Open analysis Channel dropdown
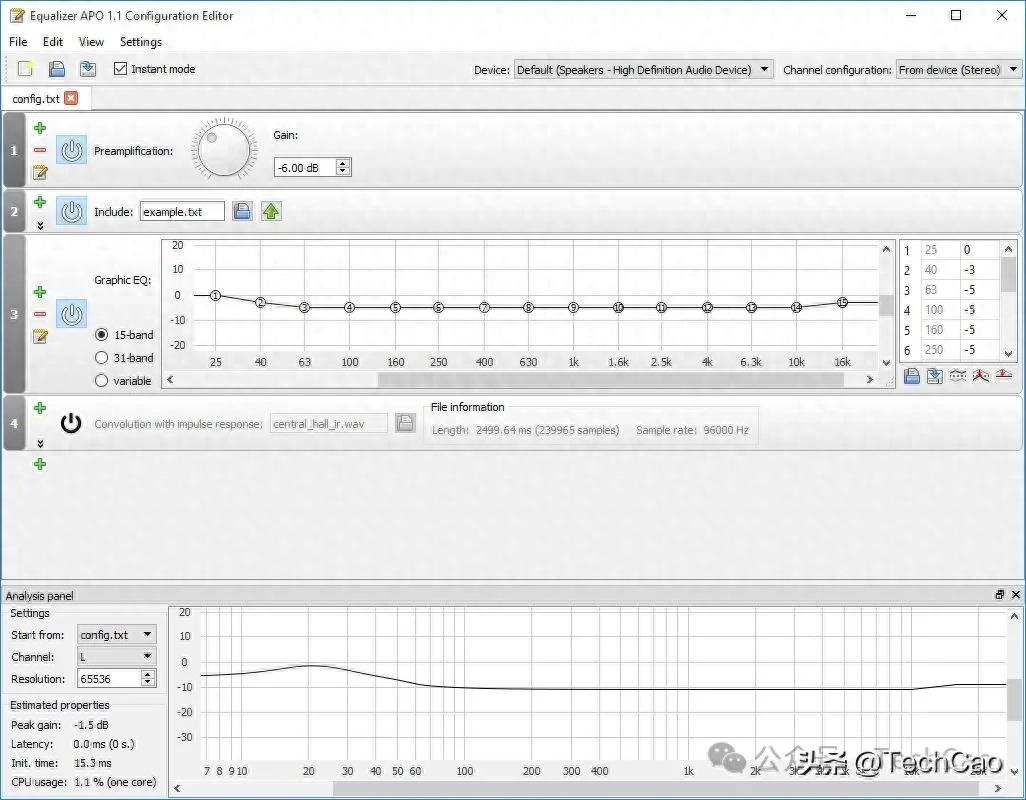Viewport: 1026px width, 800px height. click(116, 657)
